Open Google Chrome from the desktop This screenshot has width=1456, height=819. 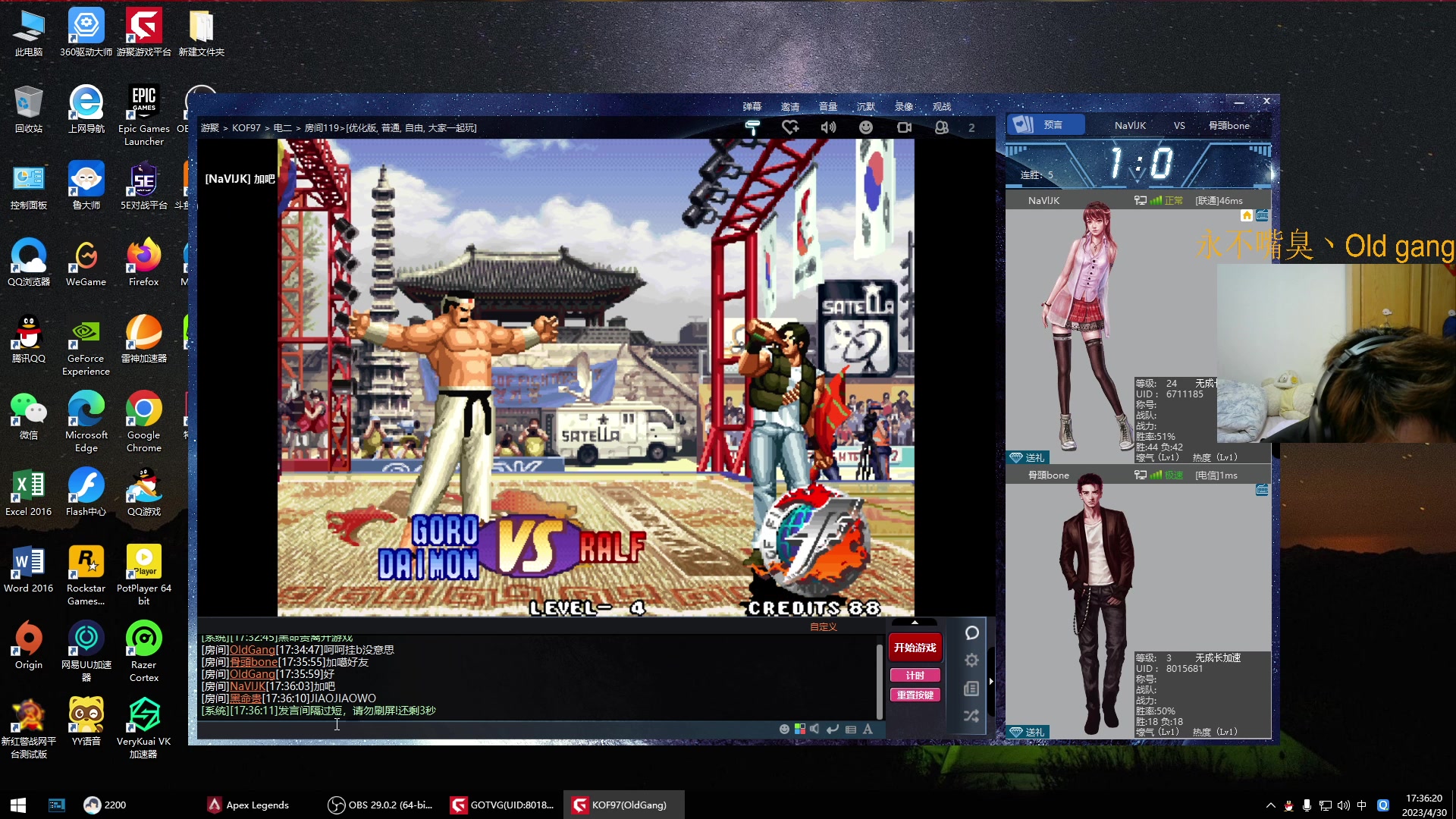point(144,422)
